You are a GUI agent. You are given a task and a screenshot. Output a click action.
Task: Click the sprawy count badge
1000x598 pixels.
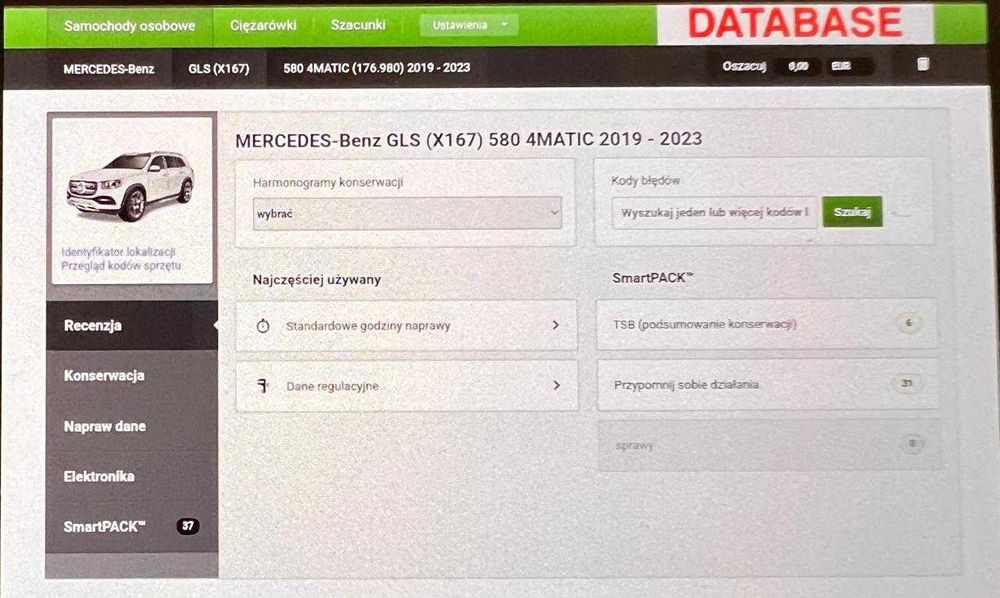[x=912, y=444]
